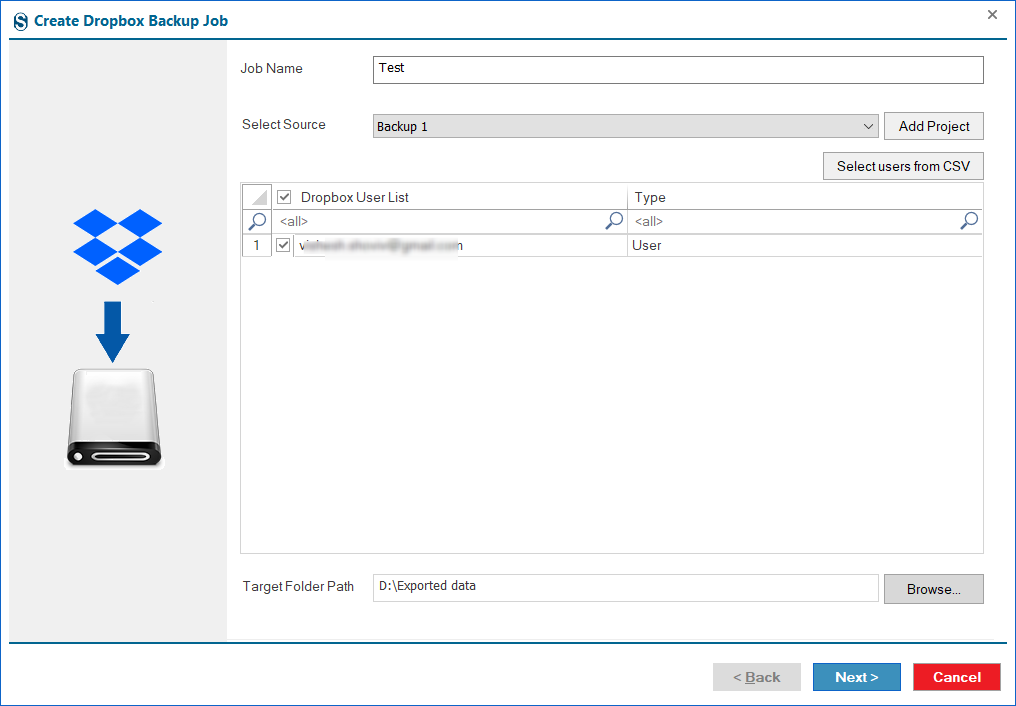This screenshot has height=706, width=1016.
Task: Click the Browse... button
Action: (x=934, y=589)
